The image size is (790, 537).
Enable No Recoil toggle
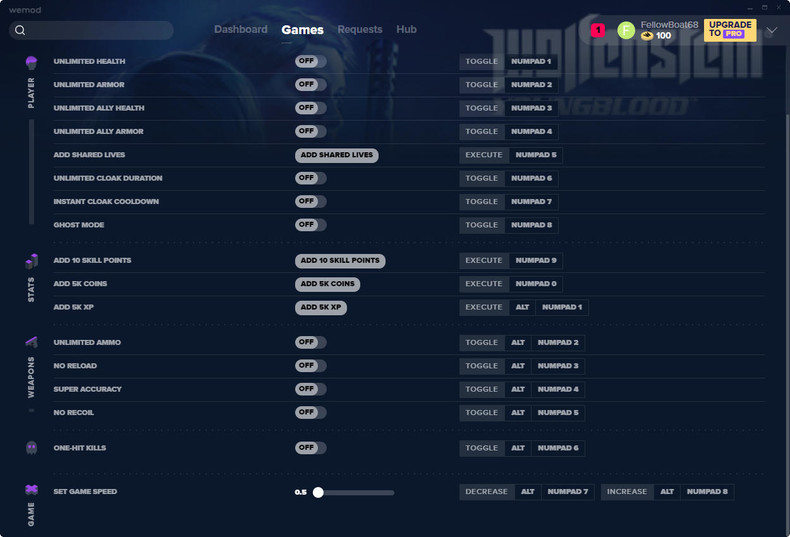(310, 413)
